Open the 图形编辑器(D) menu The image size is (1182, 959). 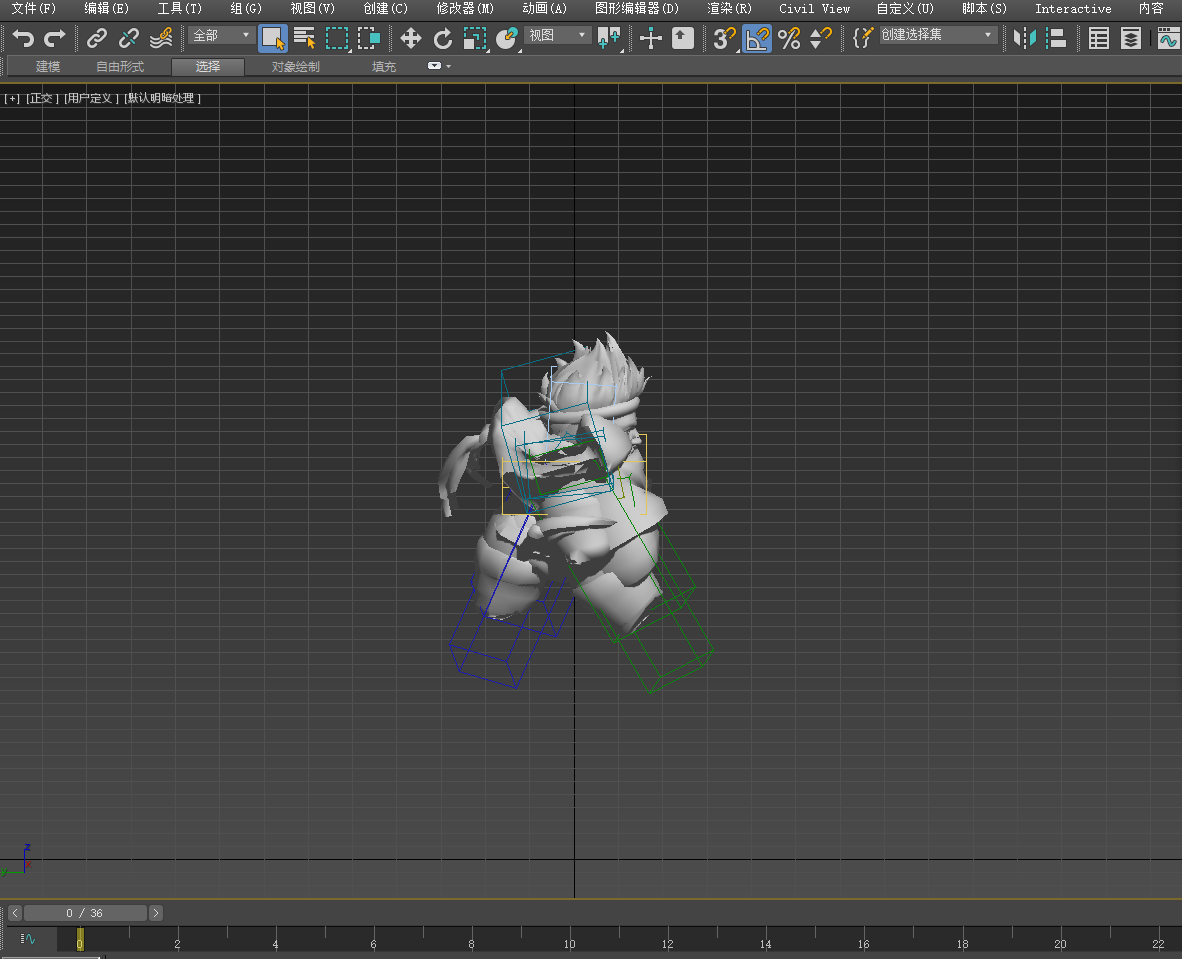636,8
